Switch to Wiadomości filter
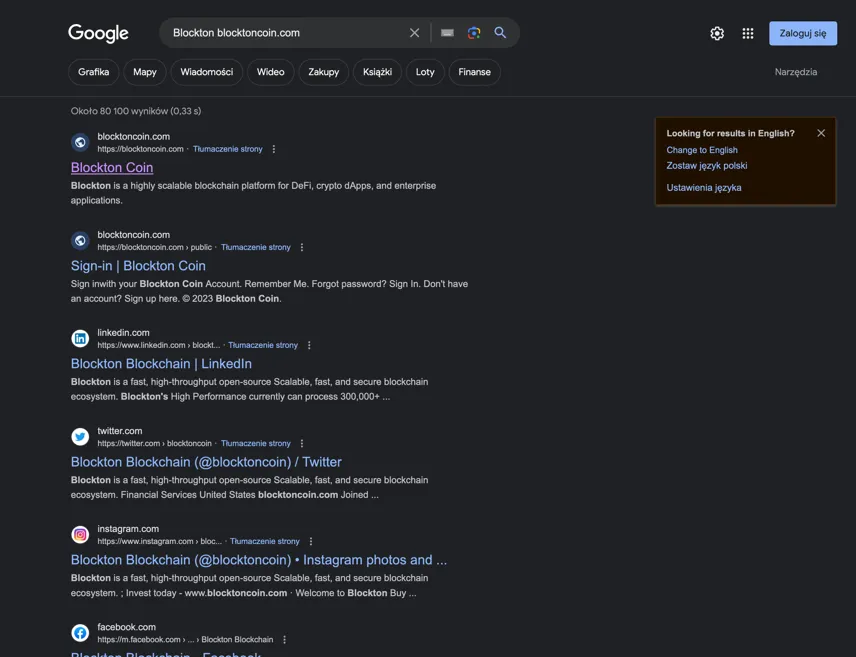 point(206,72)
